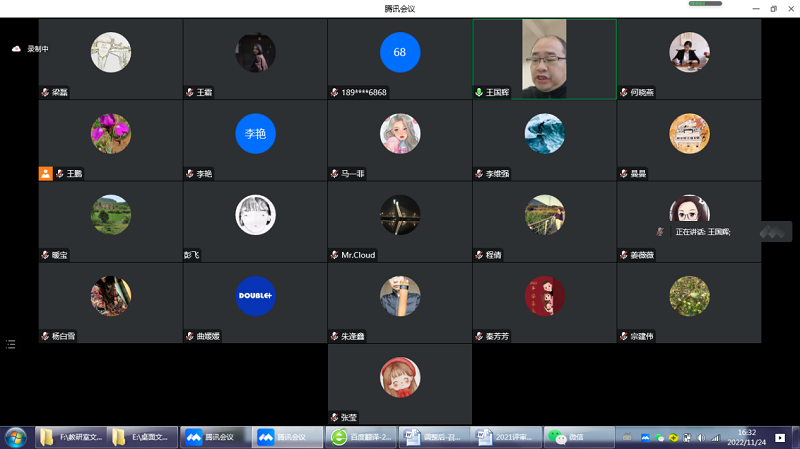
Task: Click muted microphone icon next to 梁磊
Action: tap(45, 92)
